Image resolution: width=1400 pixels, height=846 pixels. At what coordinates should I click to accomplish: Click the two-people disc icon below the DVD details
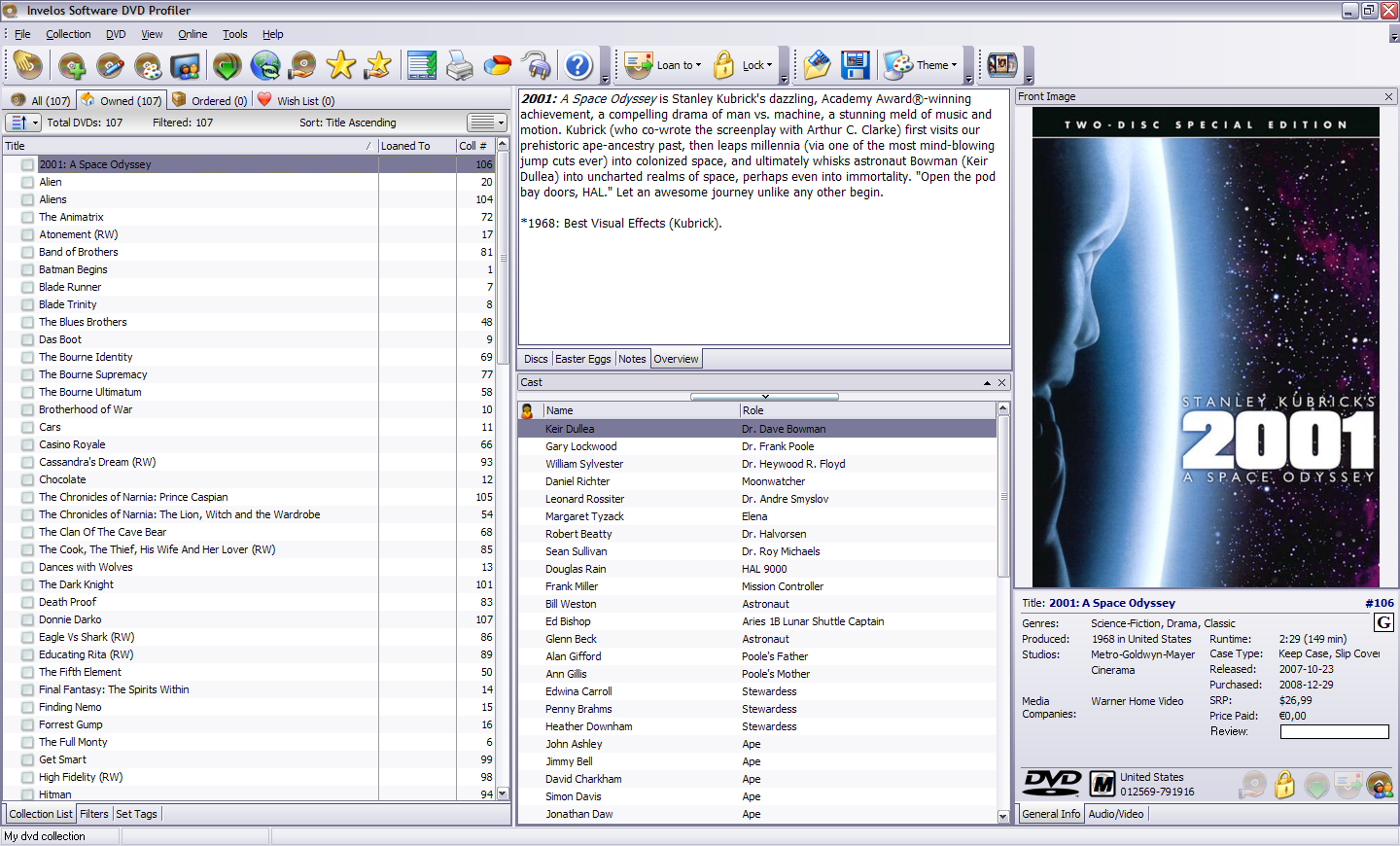pos(1380,784)
